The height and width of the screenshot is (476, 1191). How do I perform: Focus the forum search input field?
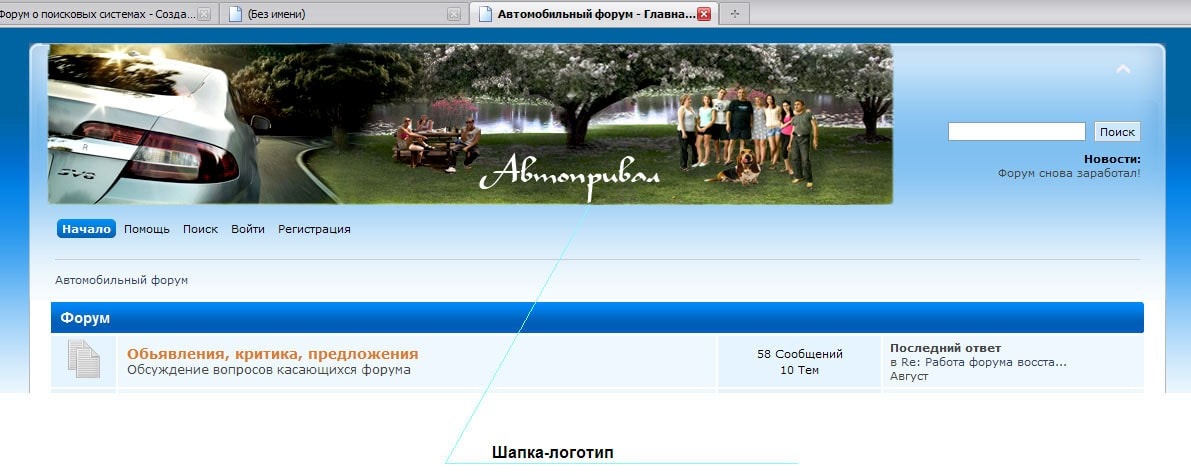(1016, 131)
